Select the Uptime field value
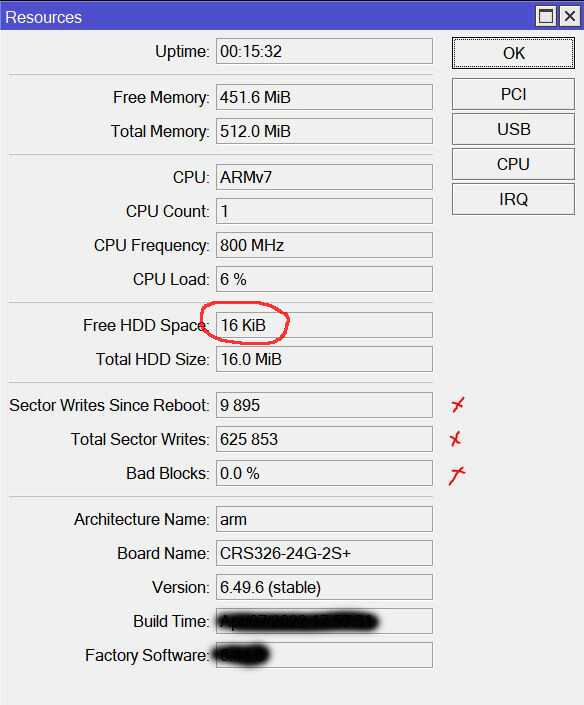Viewport: 584px width, 705px height. coord(324,51)
